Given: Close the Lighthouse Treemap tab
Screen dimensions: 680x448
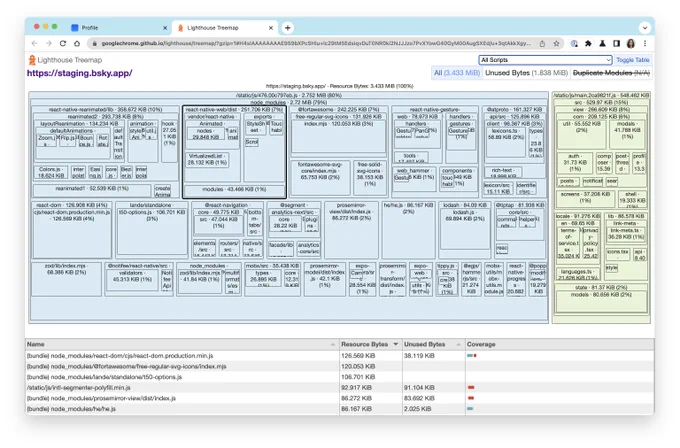Looking at the screenshot, I should (271, 28).
